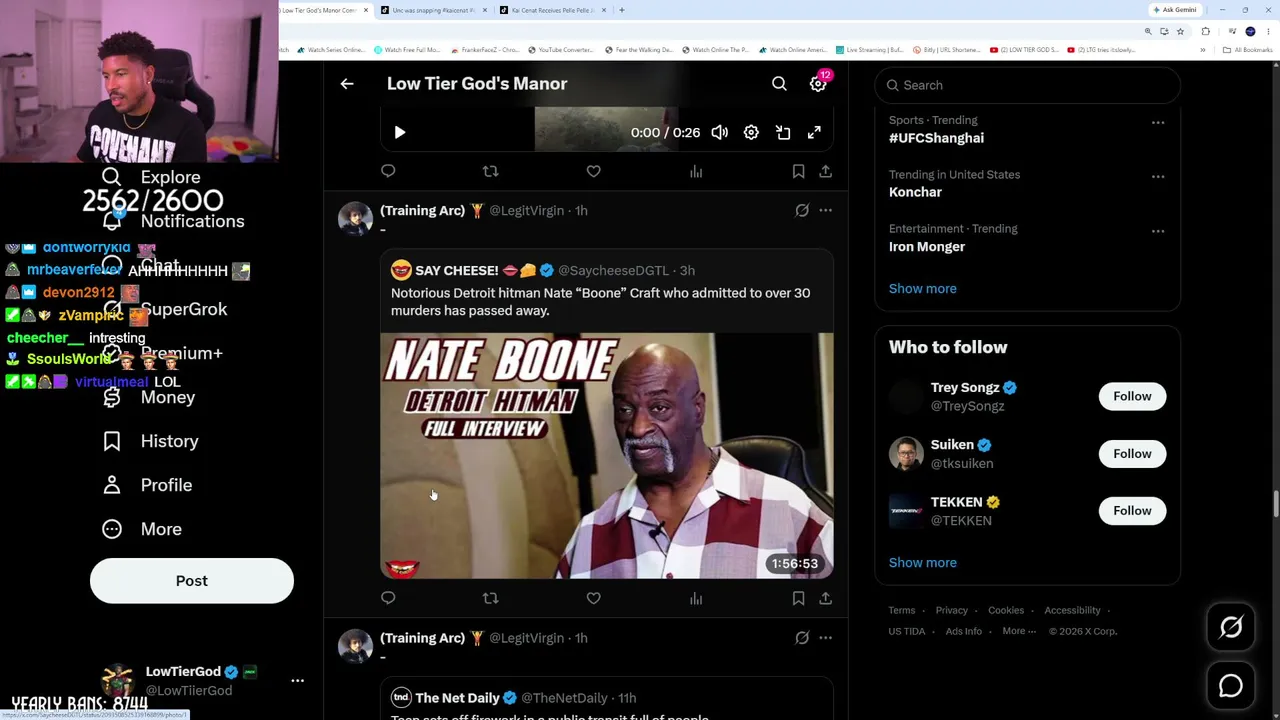Show more trending topics
The width and height of the screenshot is (1280, 720).
[x=922, y=289]
